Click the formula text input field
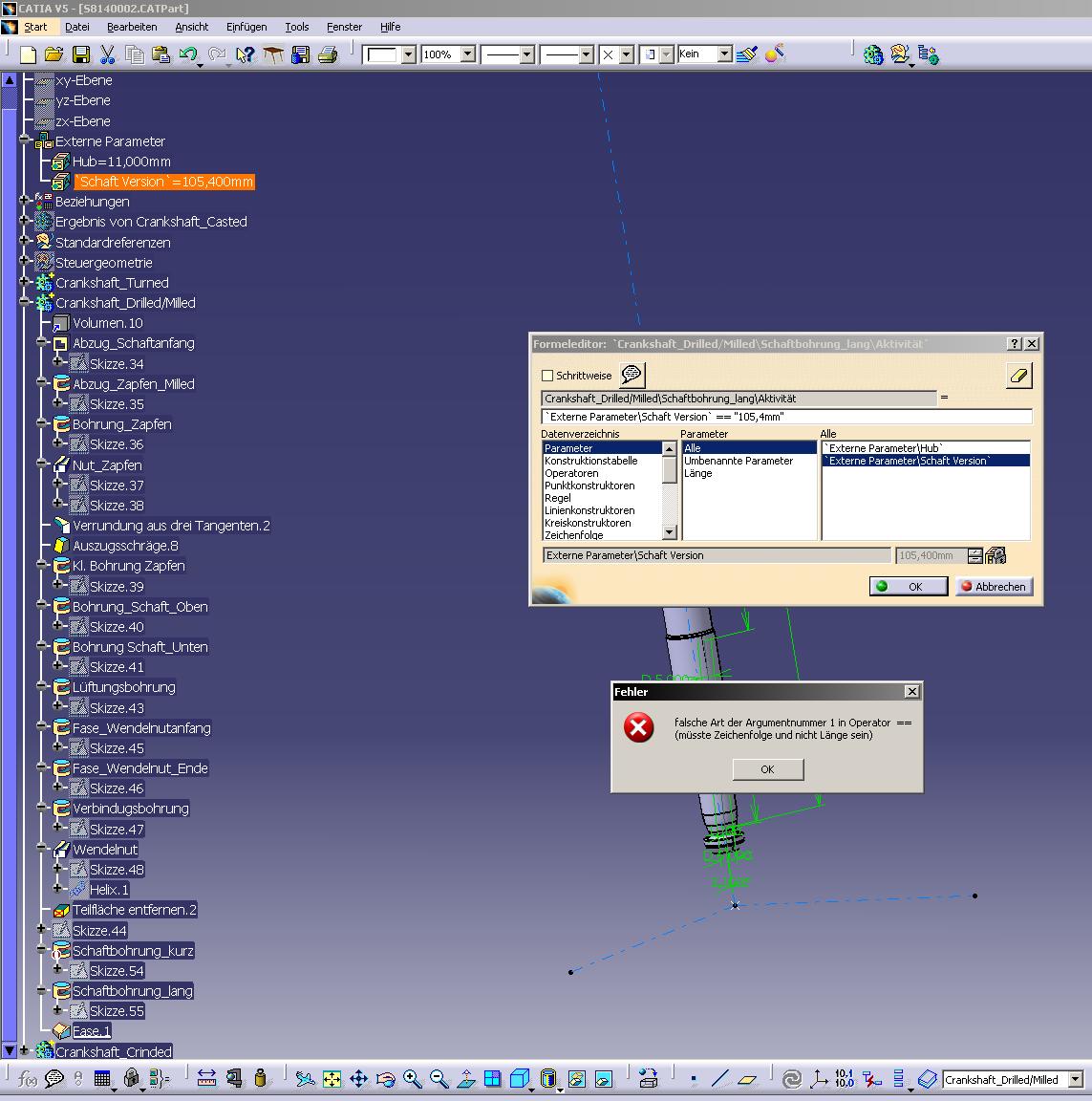The width and height of the screenshot is (1092, 1101). coord(786,417)
